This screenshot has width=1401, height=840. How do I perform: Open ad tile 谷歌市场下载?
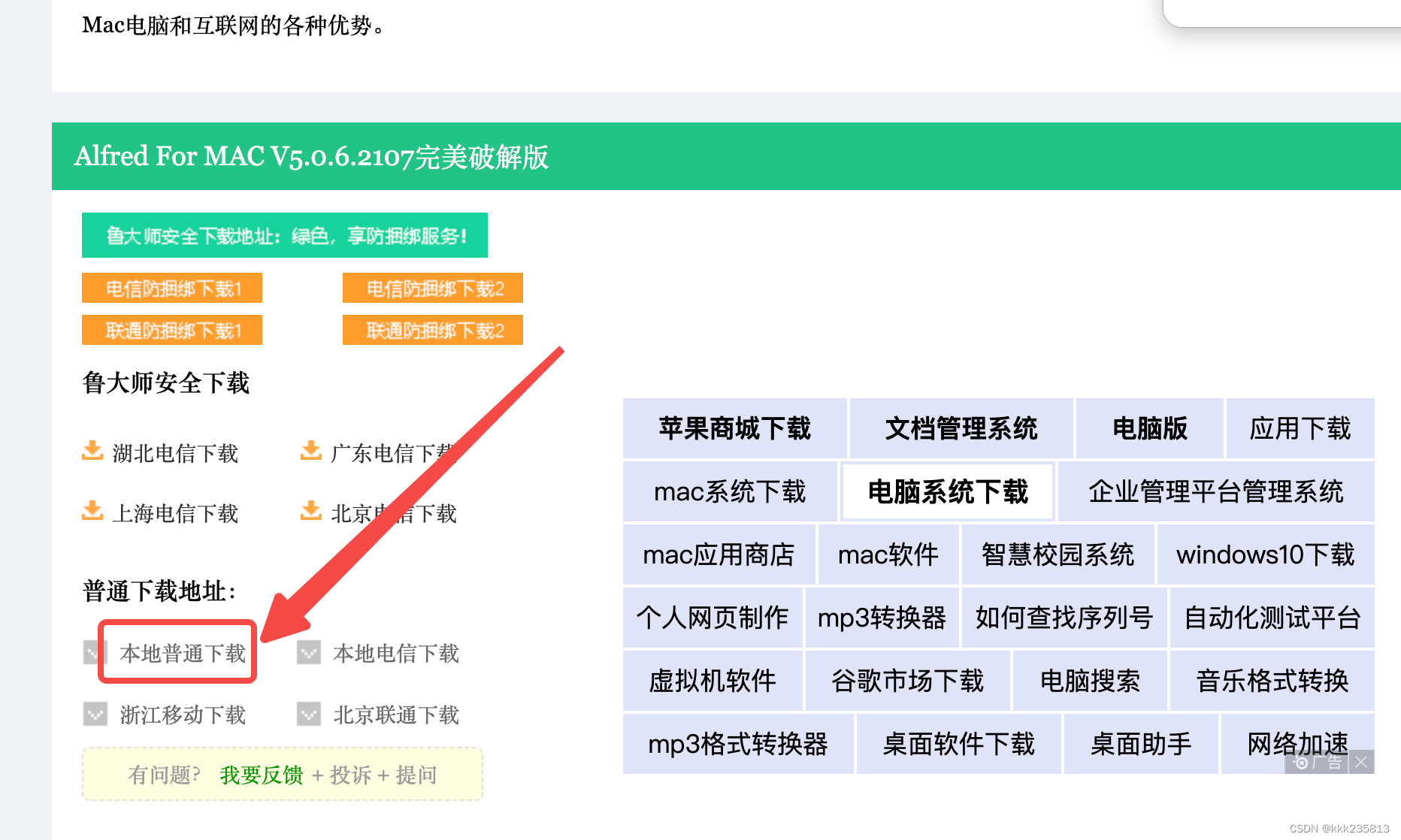point(907,681)
